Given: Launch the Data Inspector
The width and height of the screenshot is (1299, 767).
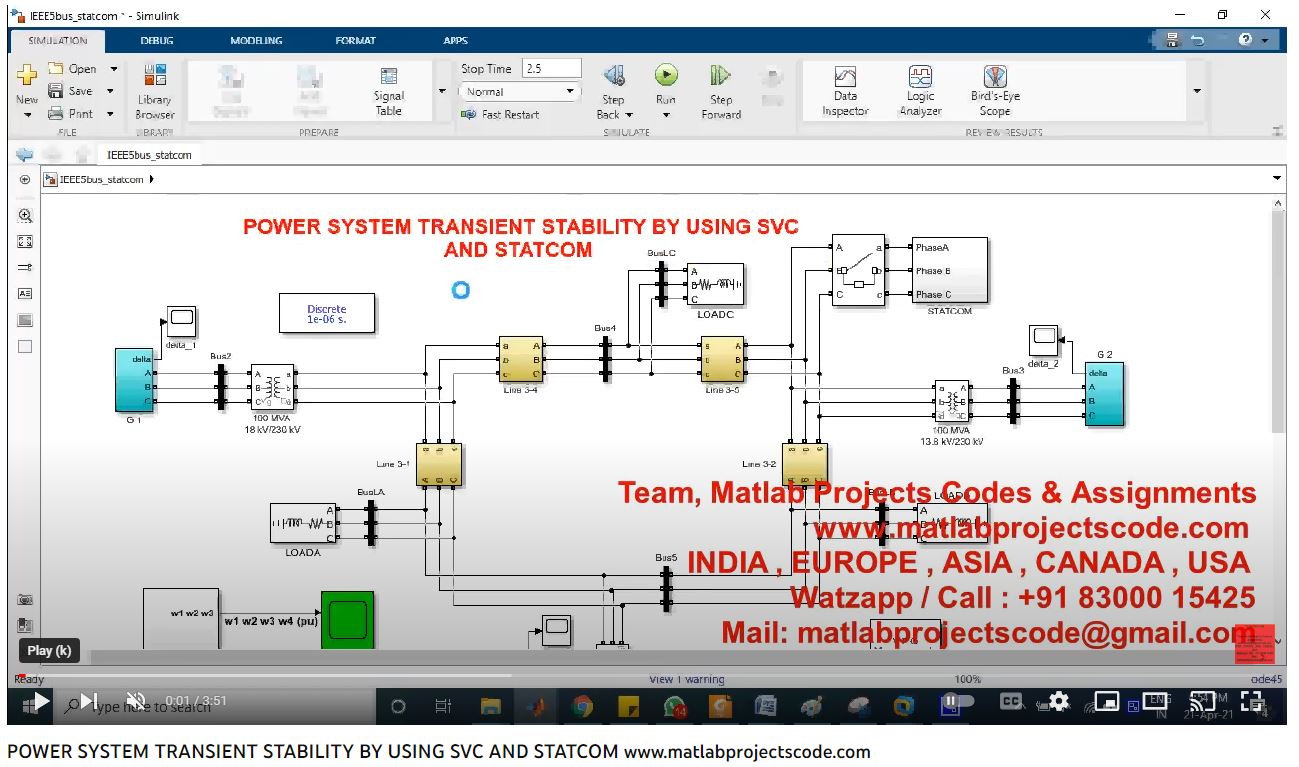Looking at the screenshot, I should (x=845, y=90).
